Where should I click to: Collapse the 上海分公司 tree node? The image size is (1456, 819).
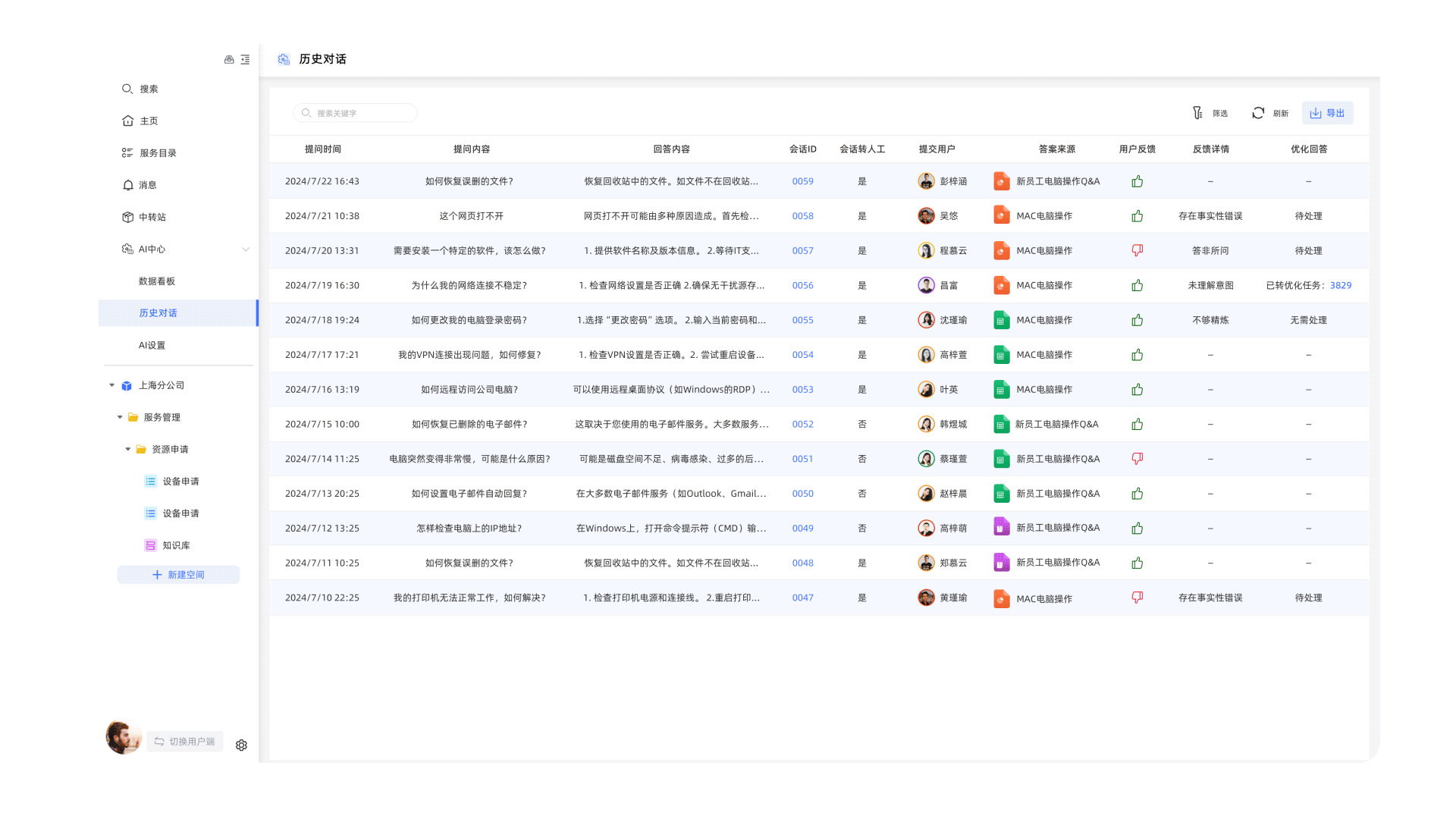pyautogui.click(x=112, y=385)
